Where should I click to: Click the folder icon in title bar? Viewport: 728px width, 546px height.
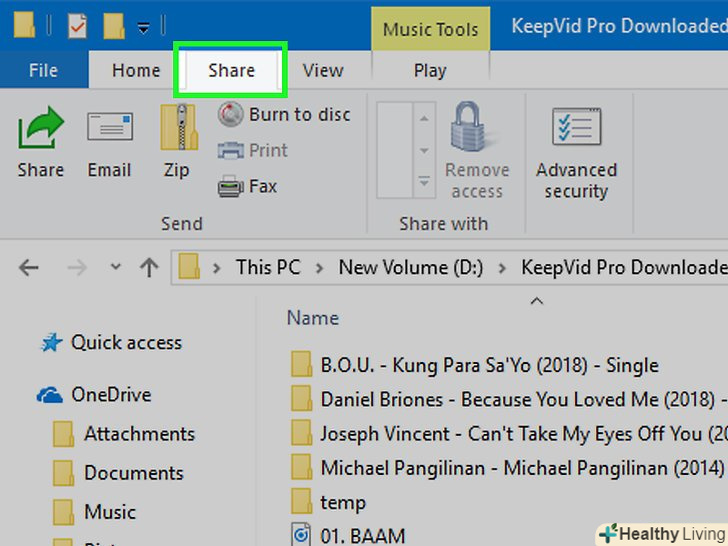click(25, 24)
